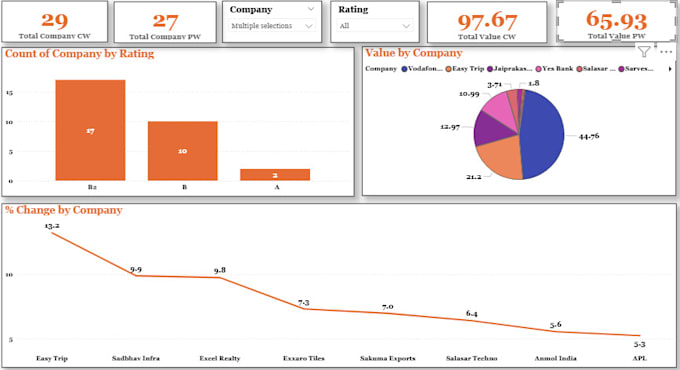Click the blue Vodafone pie slice
The height and width of the screenshot is (370, 680).
[x=542, y=134]
